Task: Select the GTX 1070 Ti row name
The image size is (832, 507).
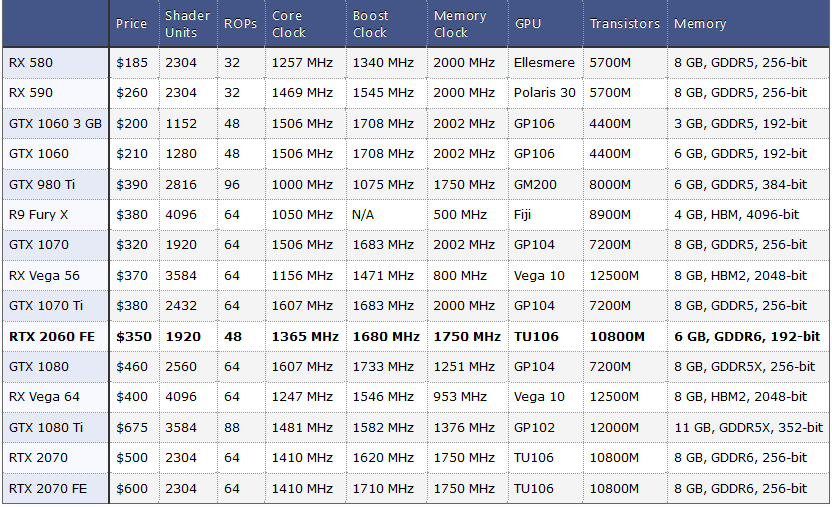Action: (x=46, y=305)
